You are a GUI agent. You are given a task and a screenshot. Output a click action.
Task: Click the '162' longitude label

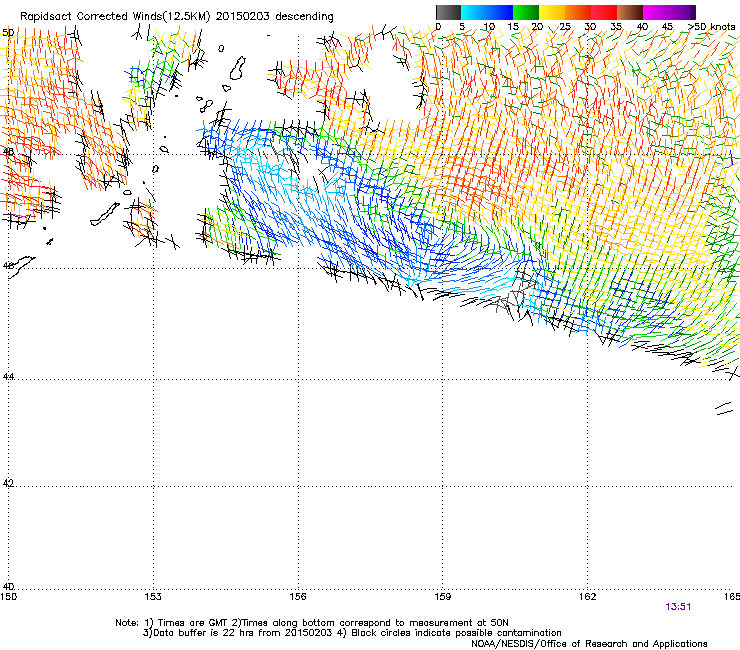coord(587,597)
